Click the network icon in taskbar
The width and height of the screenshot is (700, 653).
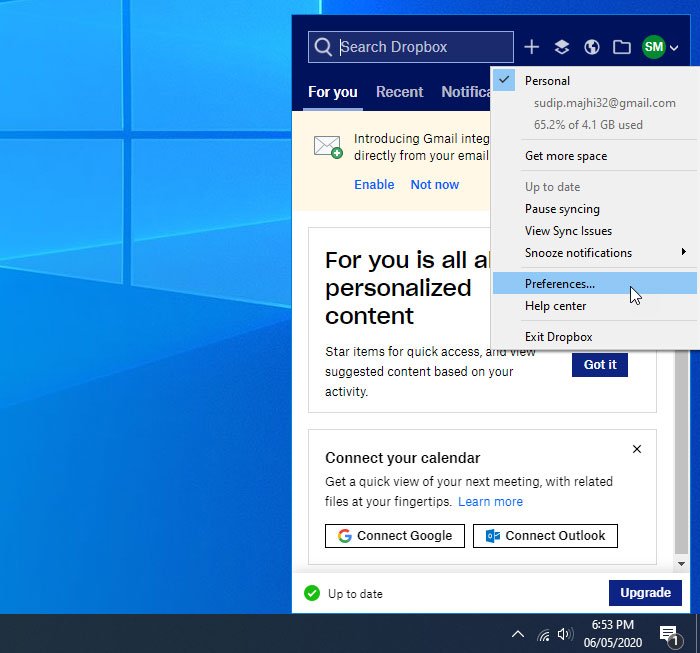(543, 634)
